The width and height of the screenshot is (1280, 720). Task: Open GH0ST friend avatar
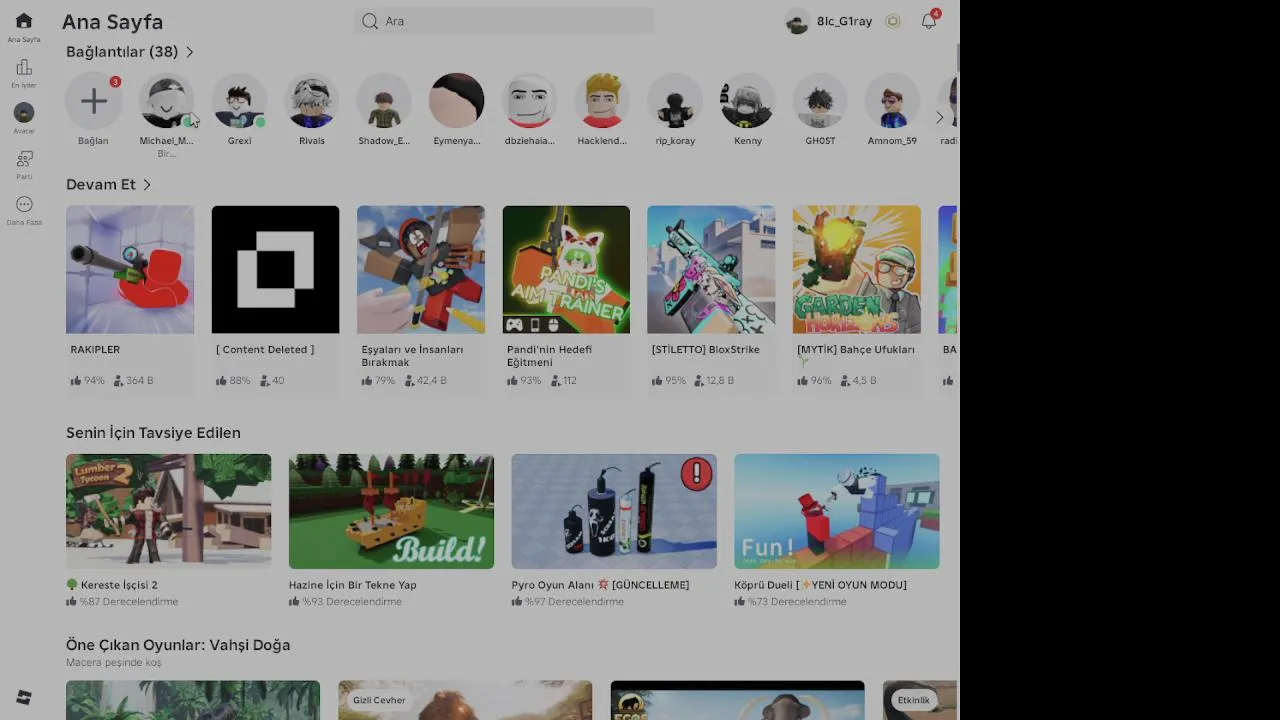pos(820,100)
